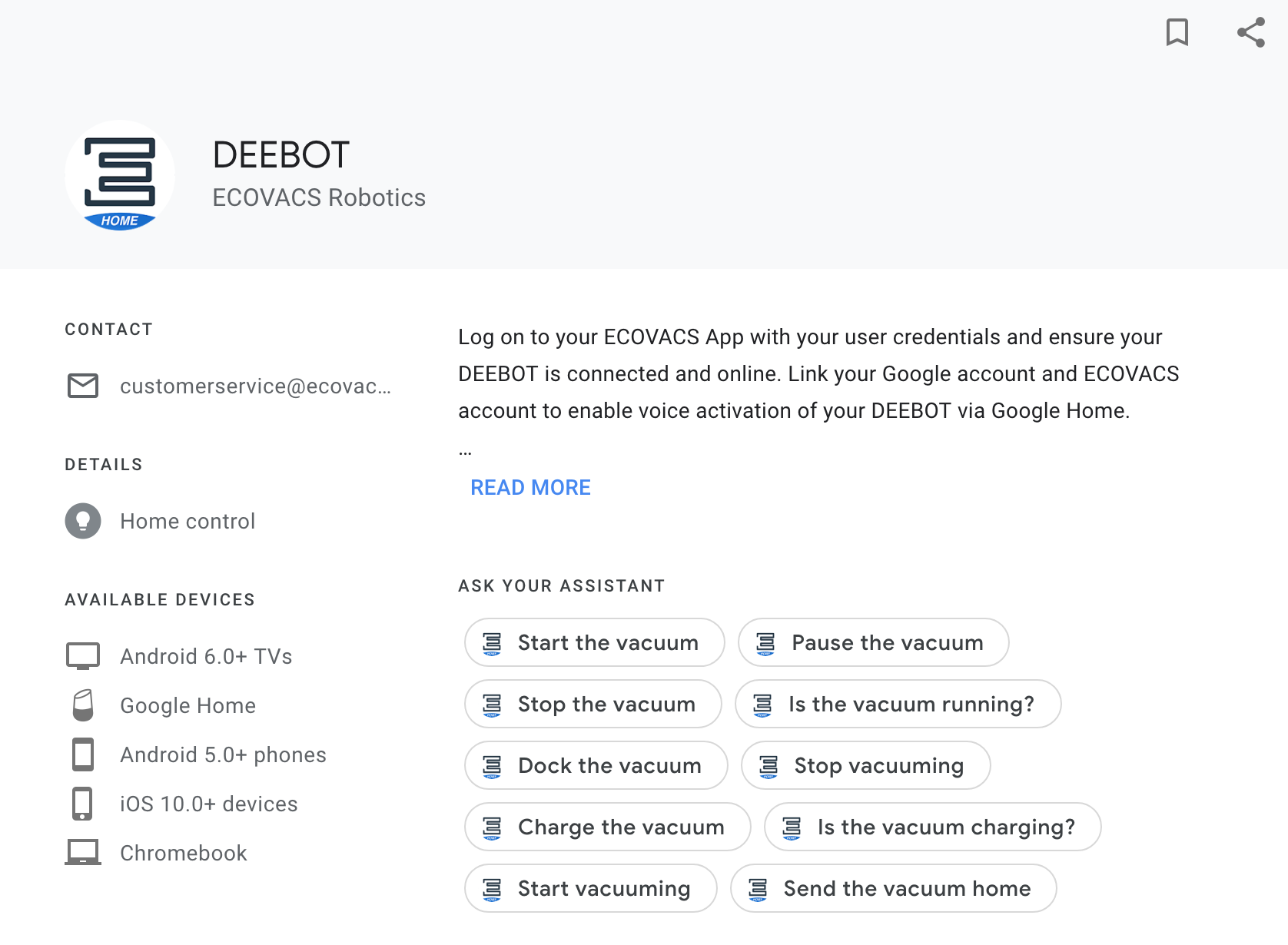Click the Chromebook laptop icon
The height and width of the screenshot is (945, 1288).
[83, 853]
